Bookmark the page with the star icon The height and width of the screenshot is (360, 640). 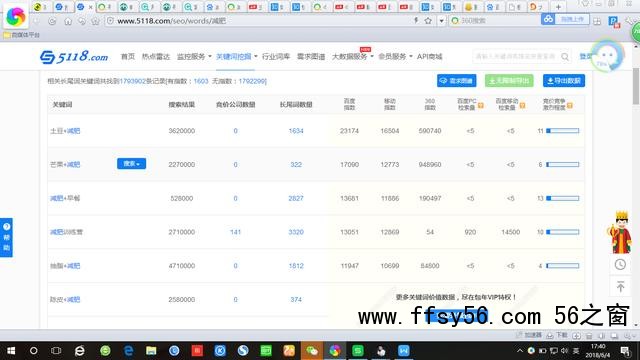click(x=428, y=20)
